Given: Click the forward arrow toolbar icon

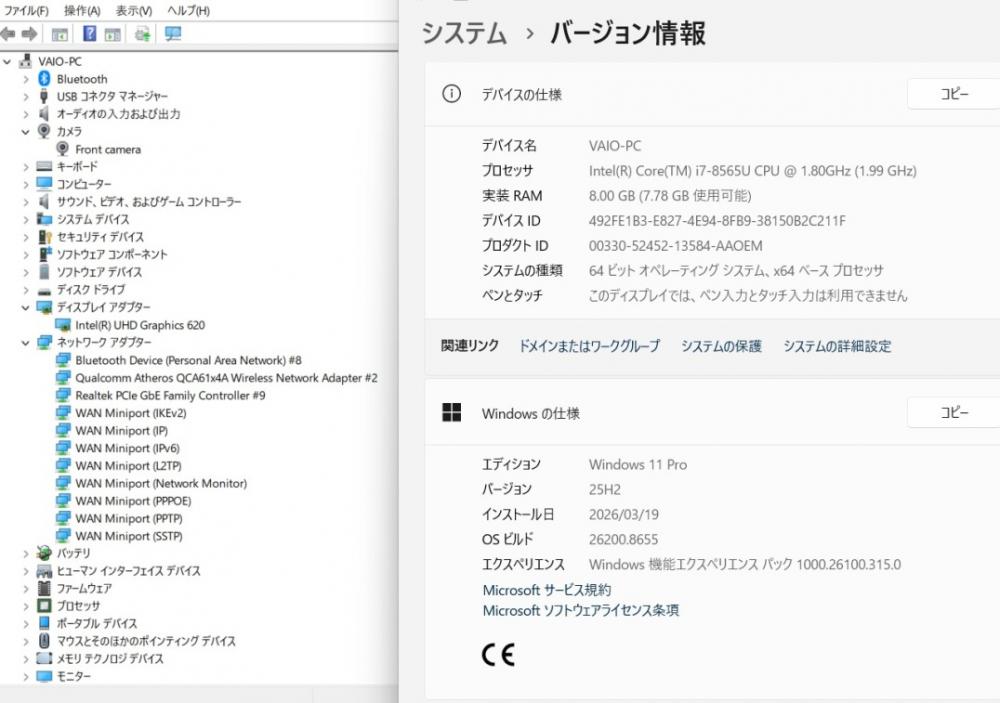Looking at the screenshot, I should coord(29,34).
